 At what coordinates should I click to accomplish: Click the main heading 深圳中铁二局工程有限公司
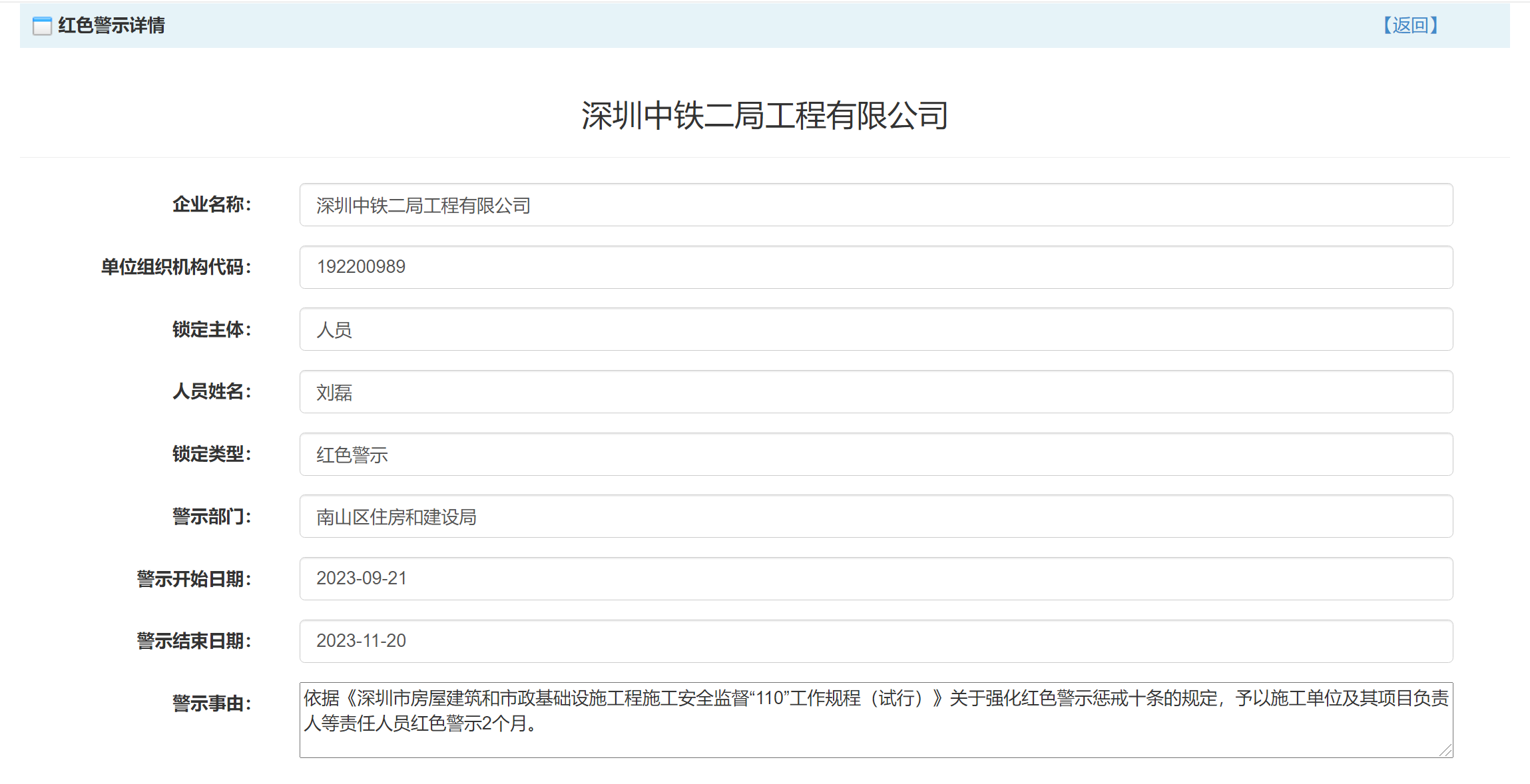point(764,116)
